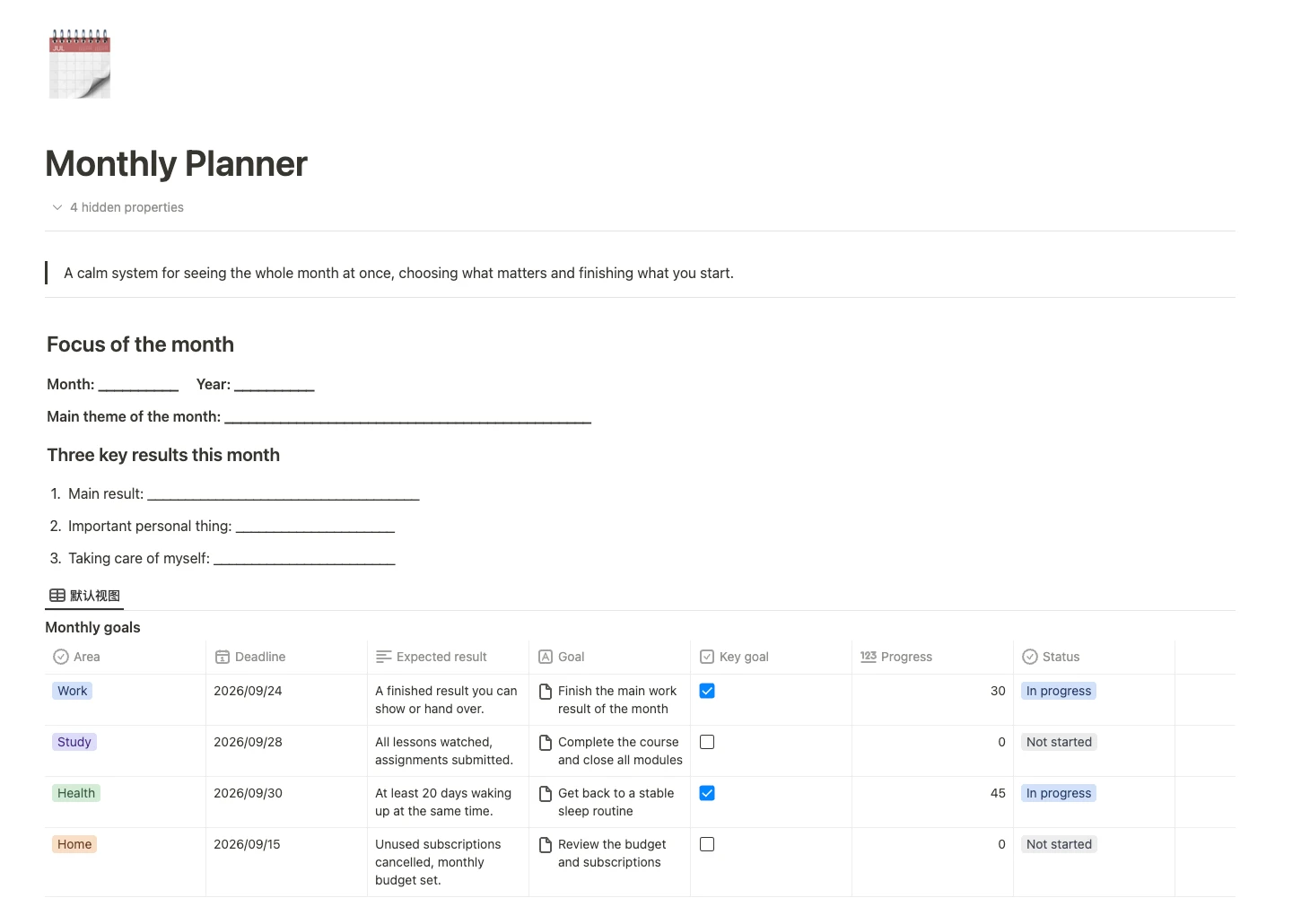Open Complete the course and close modules
The image size is (1310, 924).
pyautogui.click(x=620, y=751)
